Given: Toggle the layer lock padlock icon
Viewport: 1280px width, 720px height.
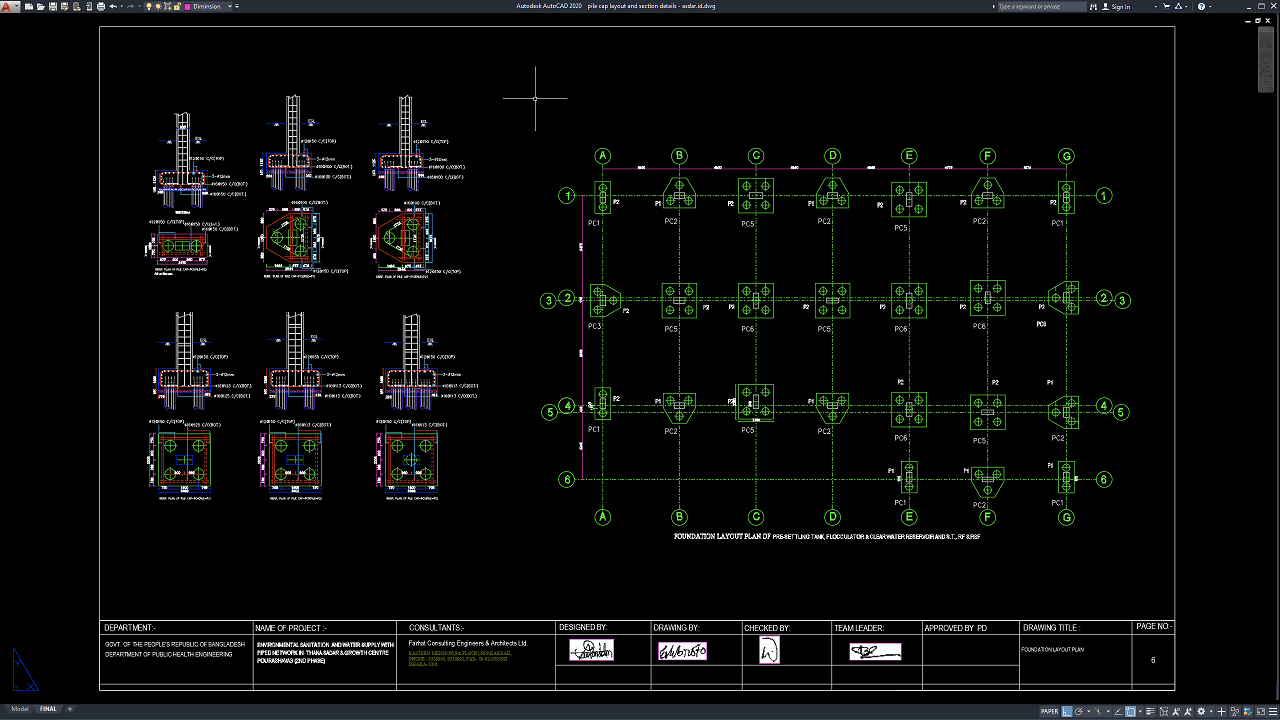Looking at the screenshot, I should click(x=177, y=6).
